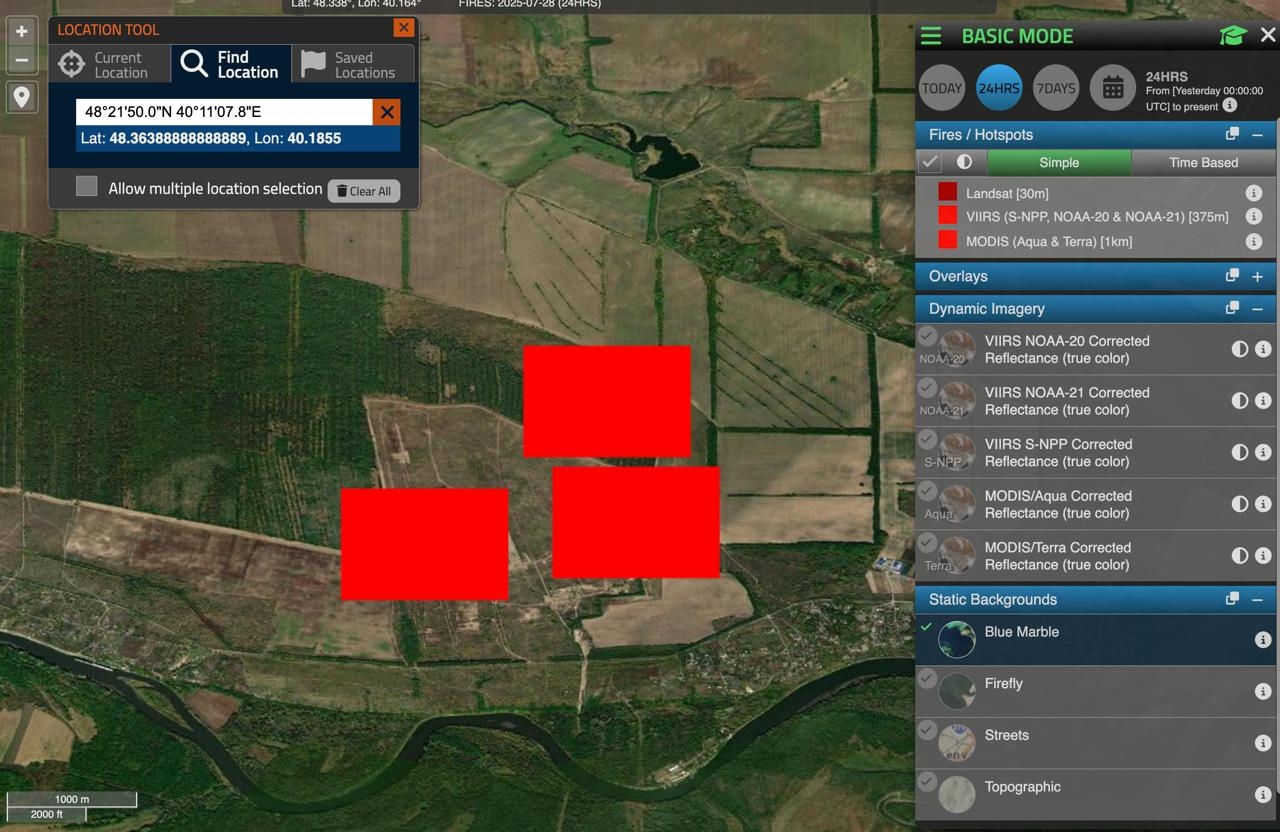
Task: Collapse the Dynamic Imagery section
Action: point(1257,309)
